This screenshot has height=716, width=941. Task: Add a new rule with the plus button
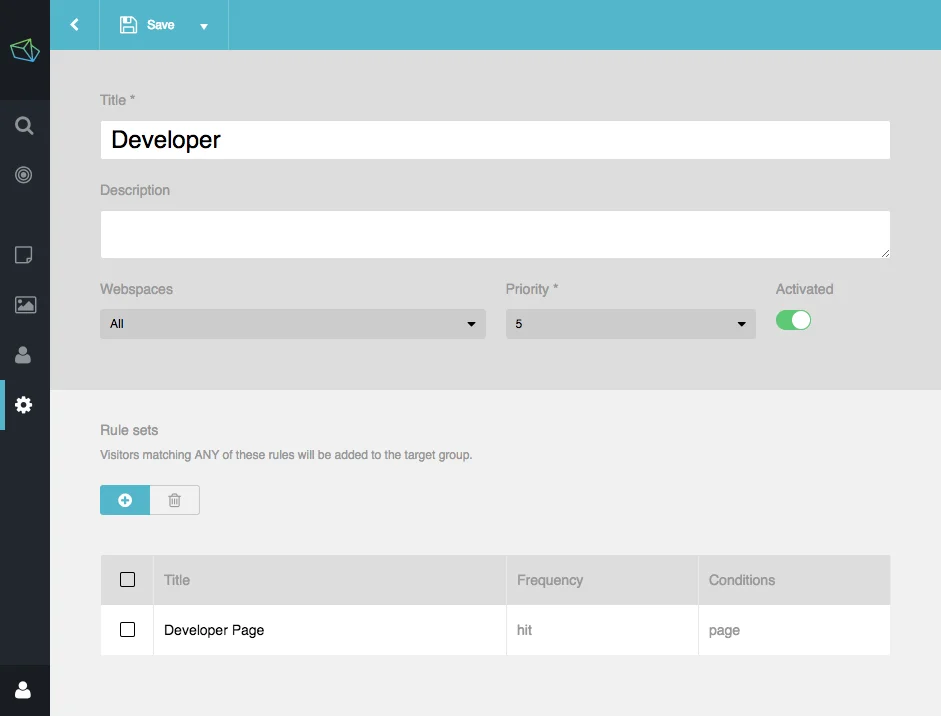[x=125, y=500]
